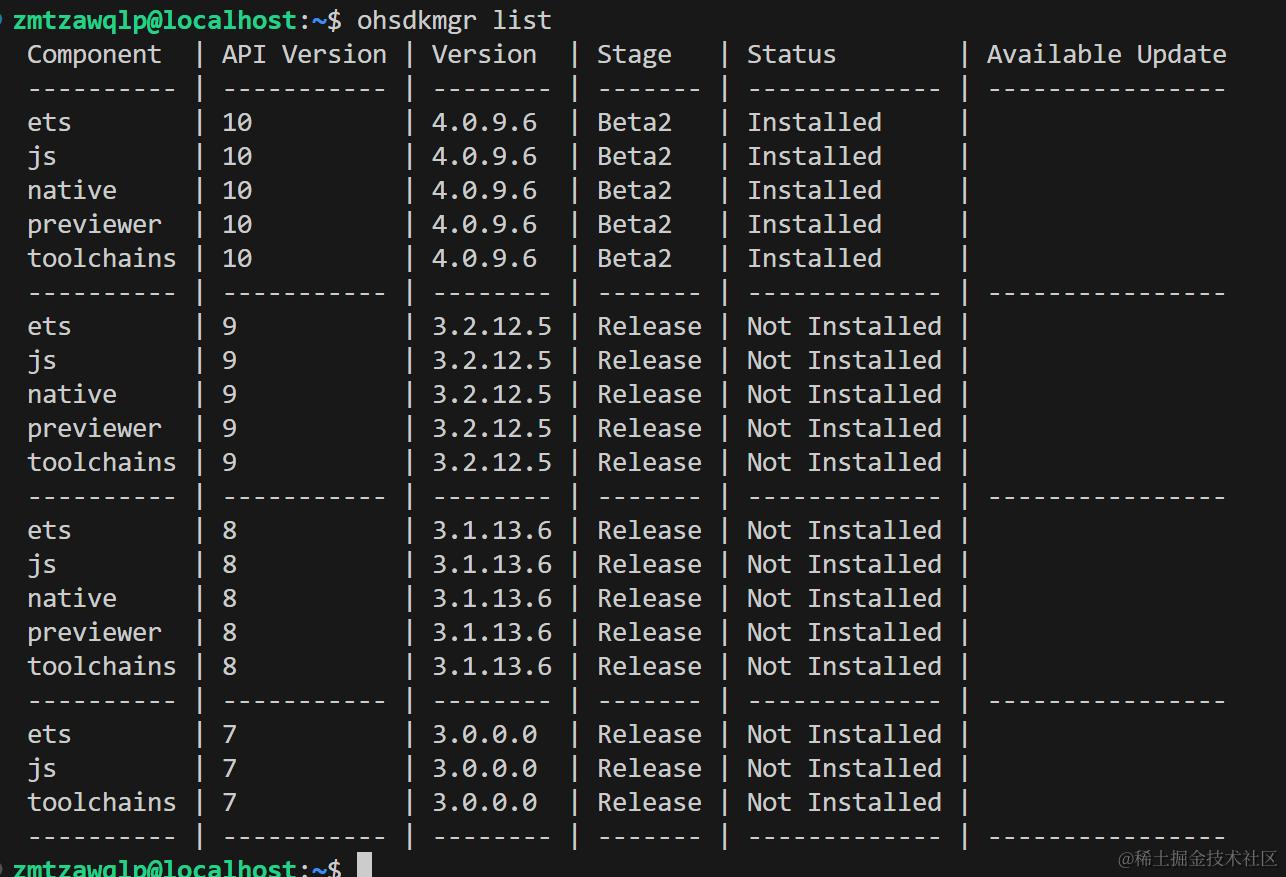
Task: Click 'previewer' in the API 10 row
Action: (x=94, y=225)
